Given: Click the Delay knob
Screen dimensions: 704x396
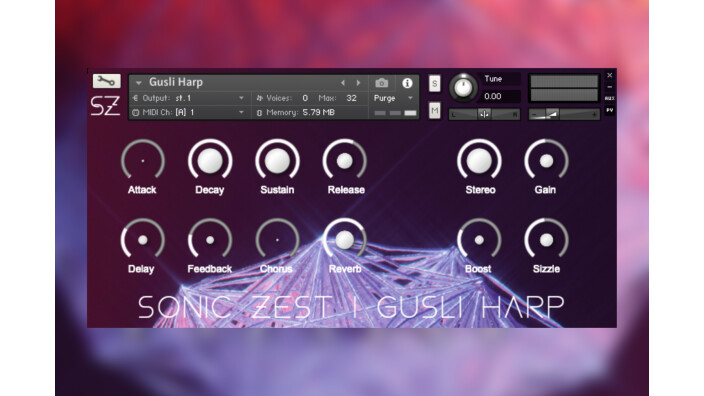Looking at the screenshot, I should click(143, 240).
